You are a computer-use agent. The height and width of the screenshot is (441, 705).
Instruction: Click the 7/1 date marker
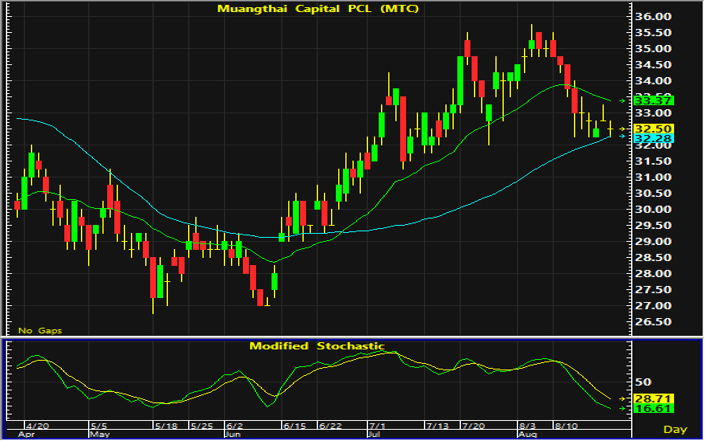[x=377, y=426]
